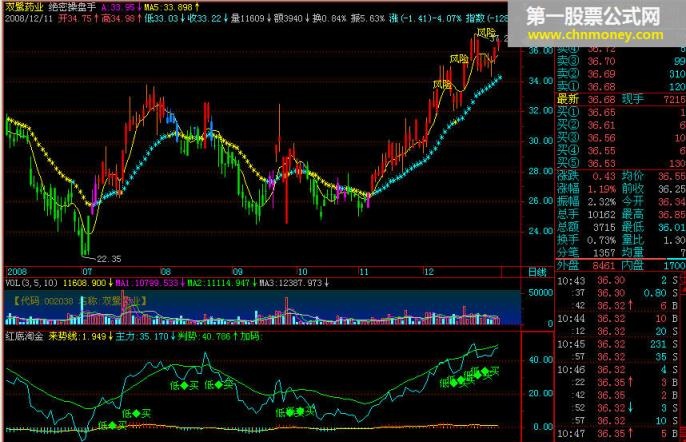Viewport: 686px width, 442px height.
Task: Click the 振5.63% amplitude readout
Action: 368,18
